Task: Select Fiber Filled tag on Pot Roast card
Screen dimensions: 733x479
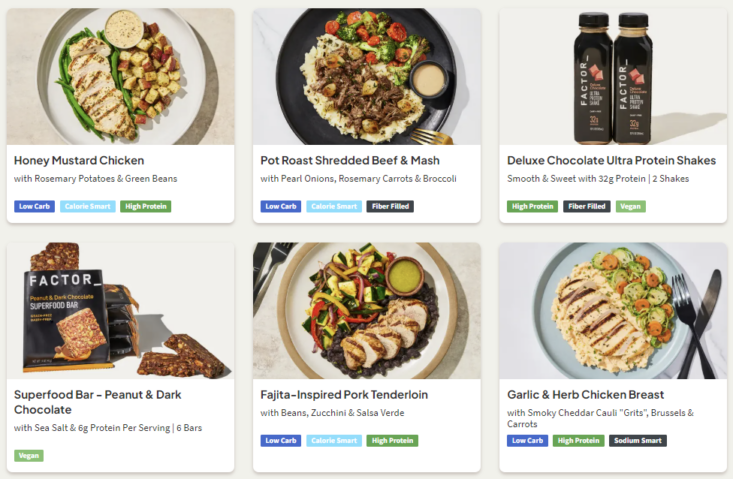Action: coord(390,207)
